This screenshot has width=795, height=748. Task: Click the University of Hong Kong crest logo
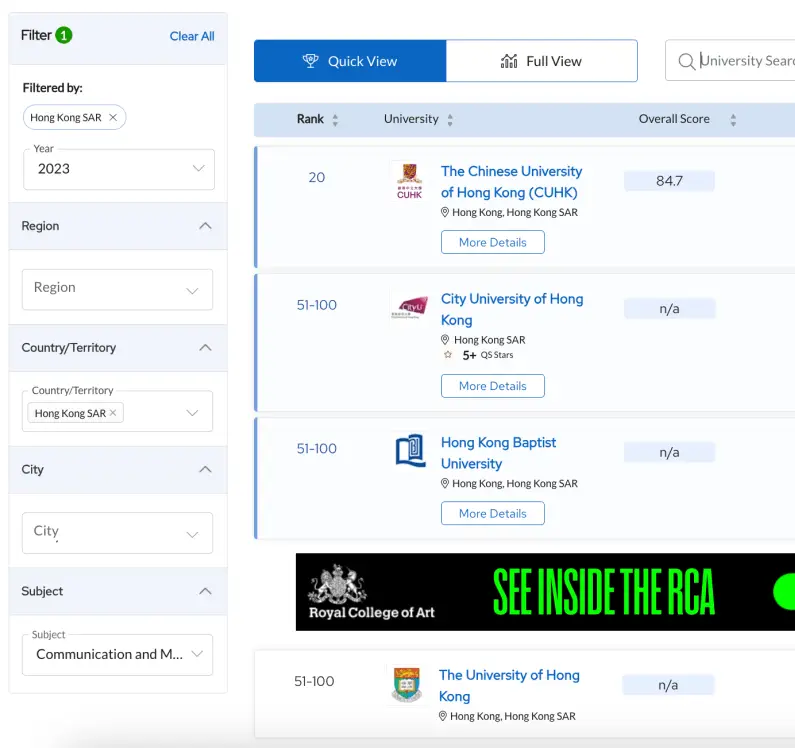(407, 685)
